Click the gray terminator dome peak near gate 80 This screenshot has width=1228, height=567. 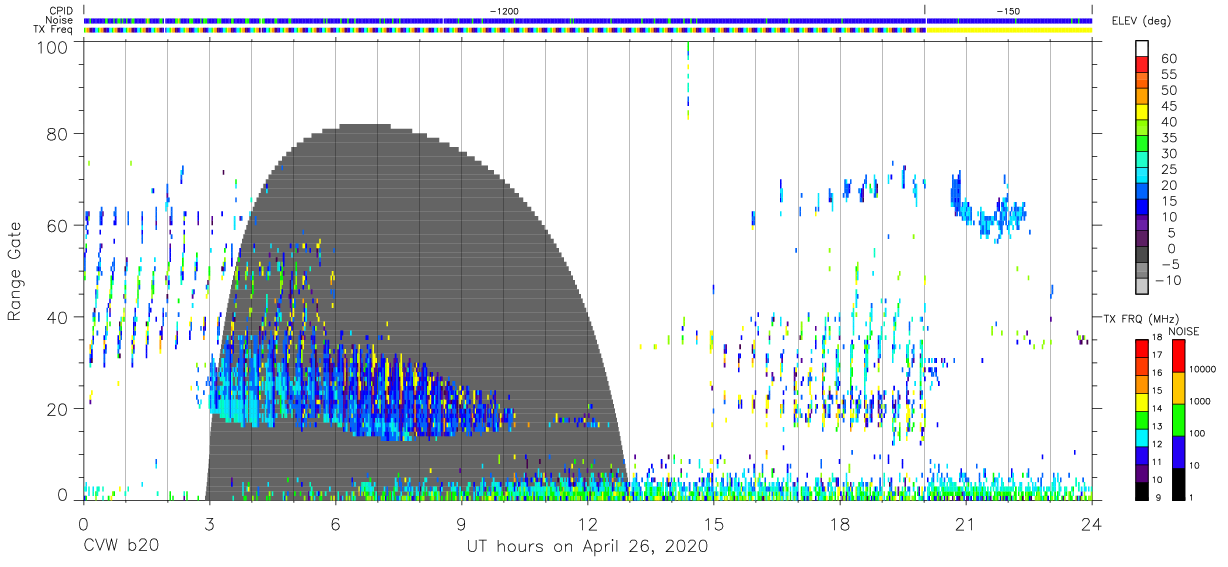pos(364,128)
